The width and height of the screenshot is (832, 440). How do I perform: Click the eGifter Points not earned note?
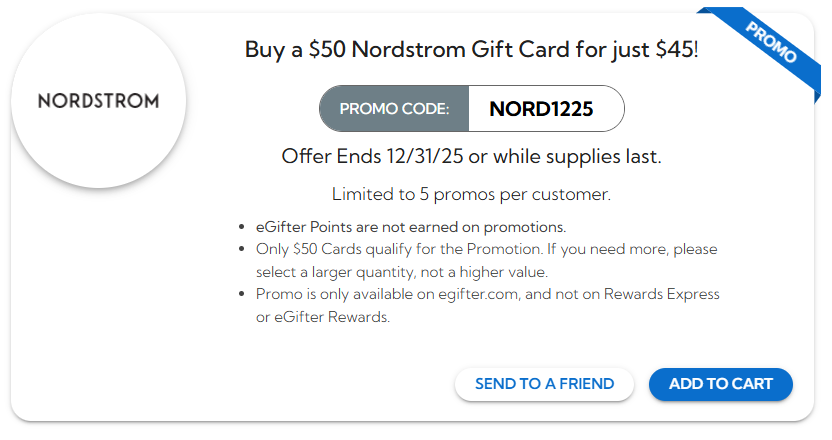tap(411, 226)
